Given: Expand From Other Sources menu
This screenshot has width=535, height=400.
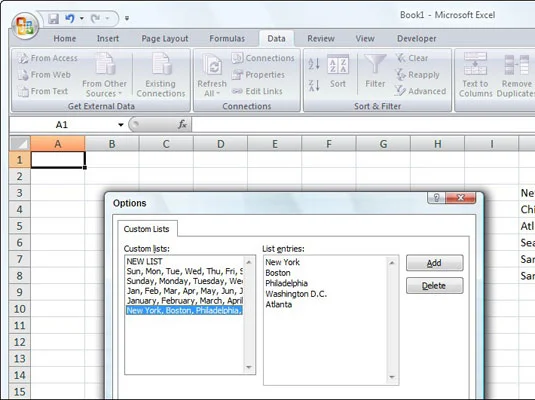Looking at the screenshot, I should (104, 88).
